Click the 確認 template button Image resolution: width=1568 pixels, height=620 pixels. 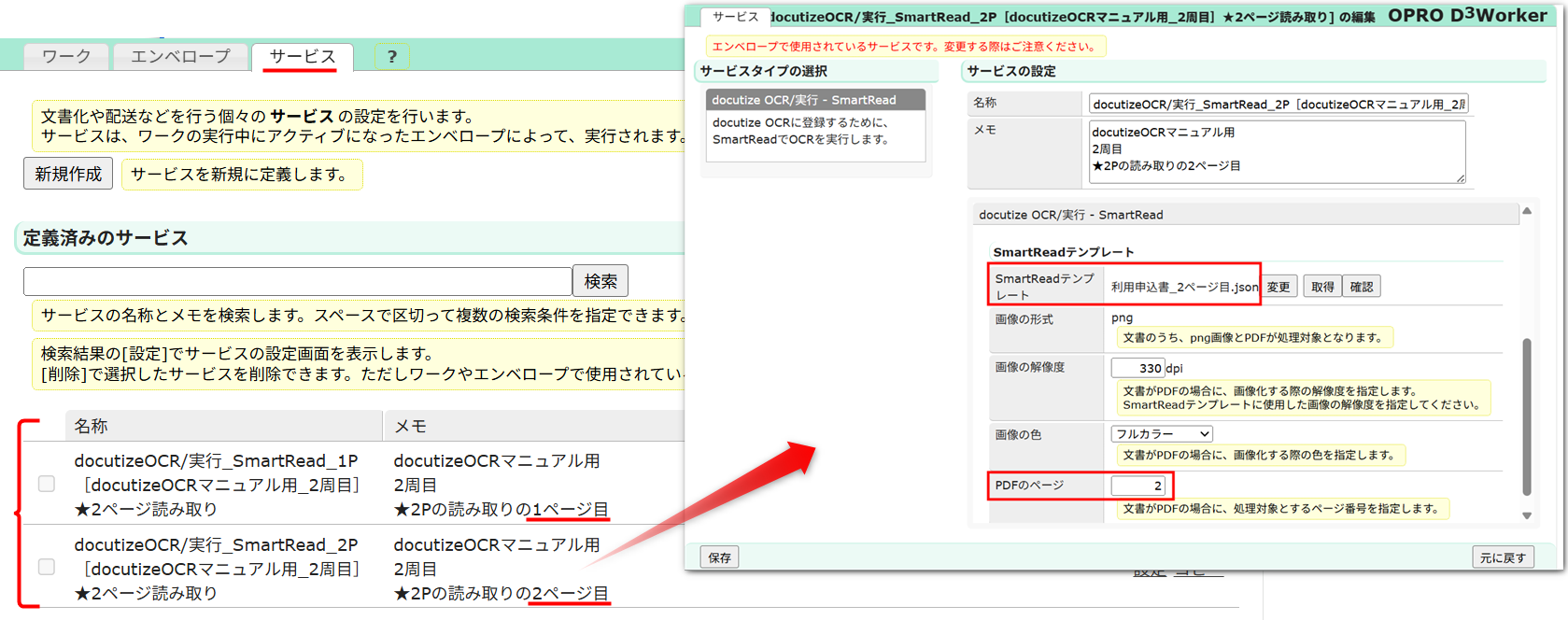[x=1362, y=287]
